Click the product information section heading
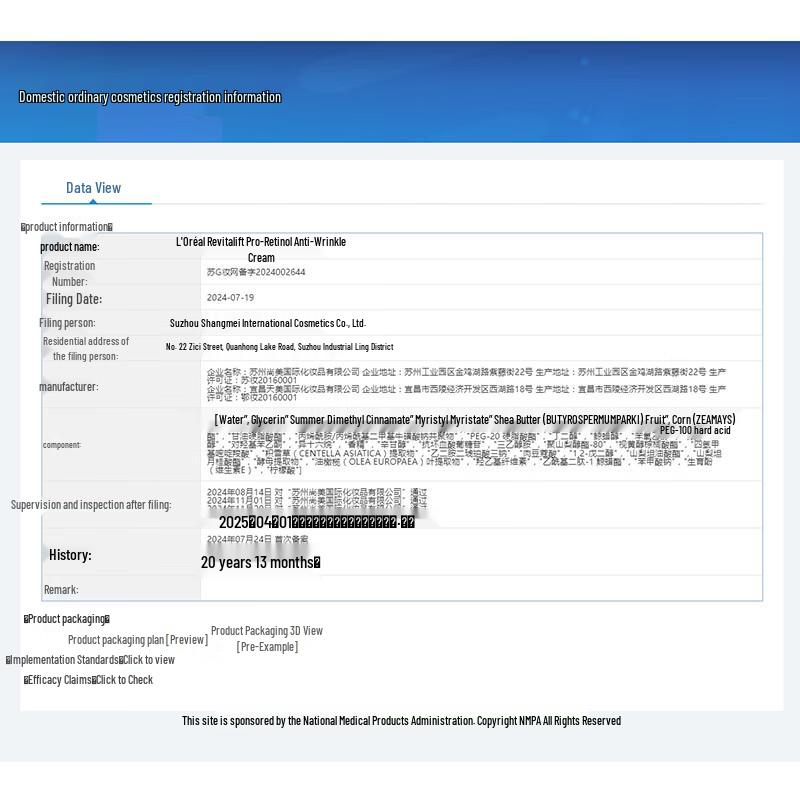Image resolution: width=800 pixels, height=800 pixels. point(67,227)
